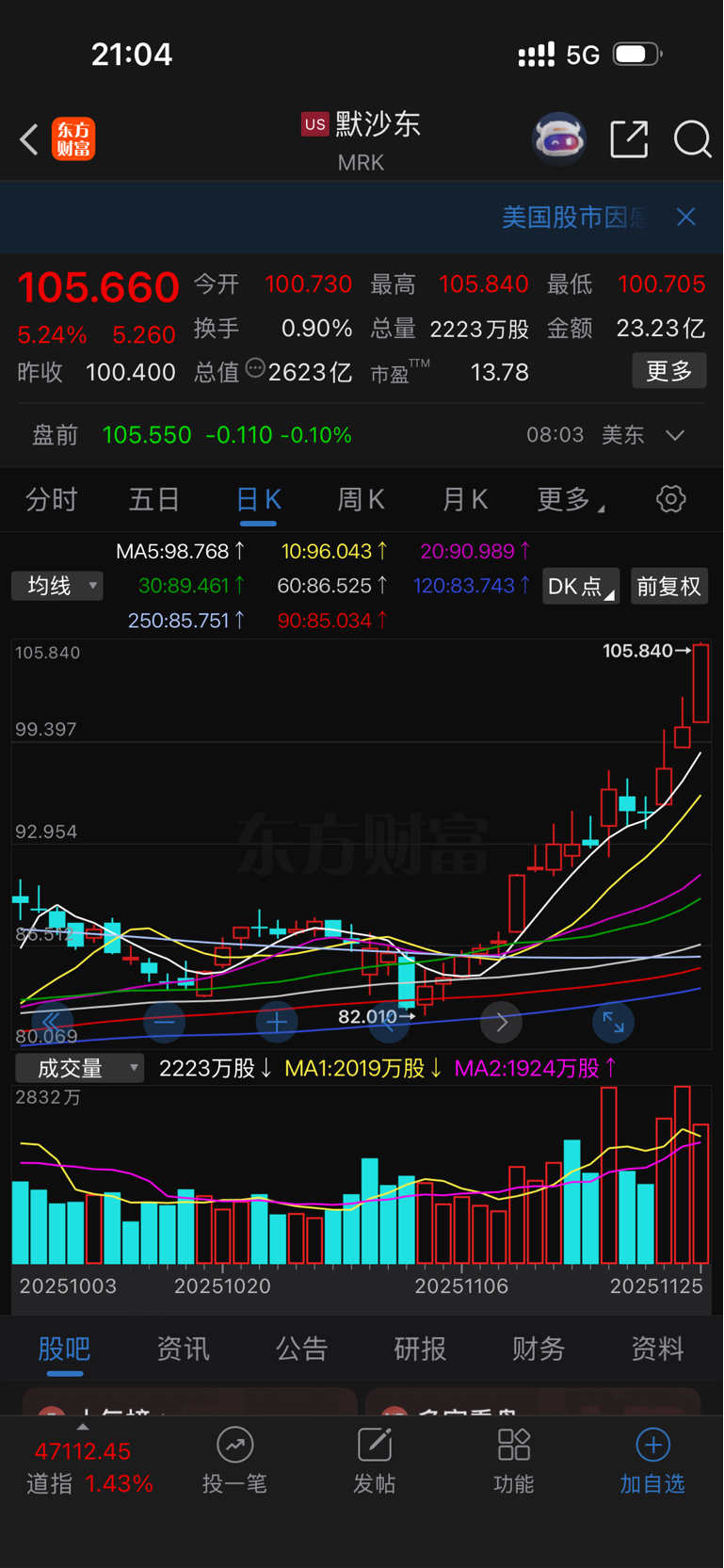Tap the 美国股市因感 news link
This screenshot has width=724, height=1568.
click(x=574, y=218)
